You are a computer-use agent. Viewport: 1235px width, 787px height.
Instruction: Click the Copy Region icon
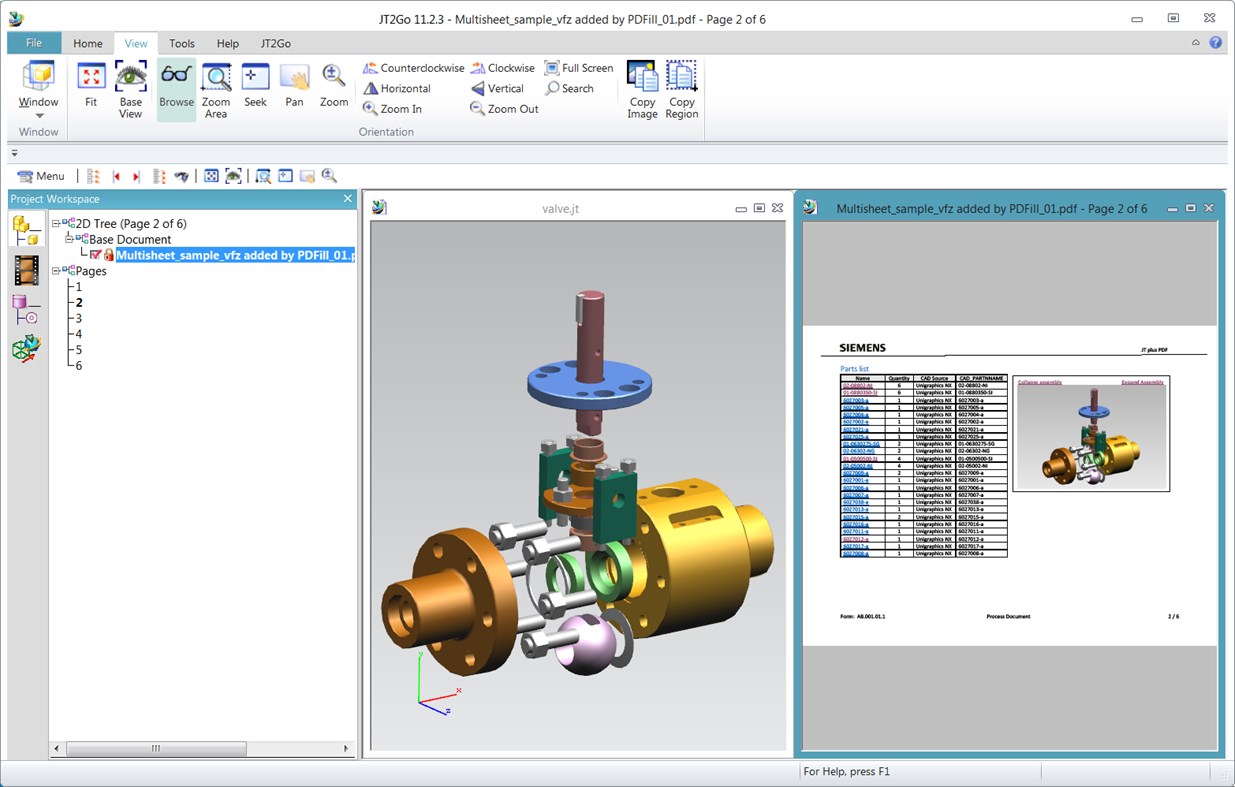pos(681,88)
